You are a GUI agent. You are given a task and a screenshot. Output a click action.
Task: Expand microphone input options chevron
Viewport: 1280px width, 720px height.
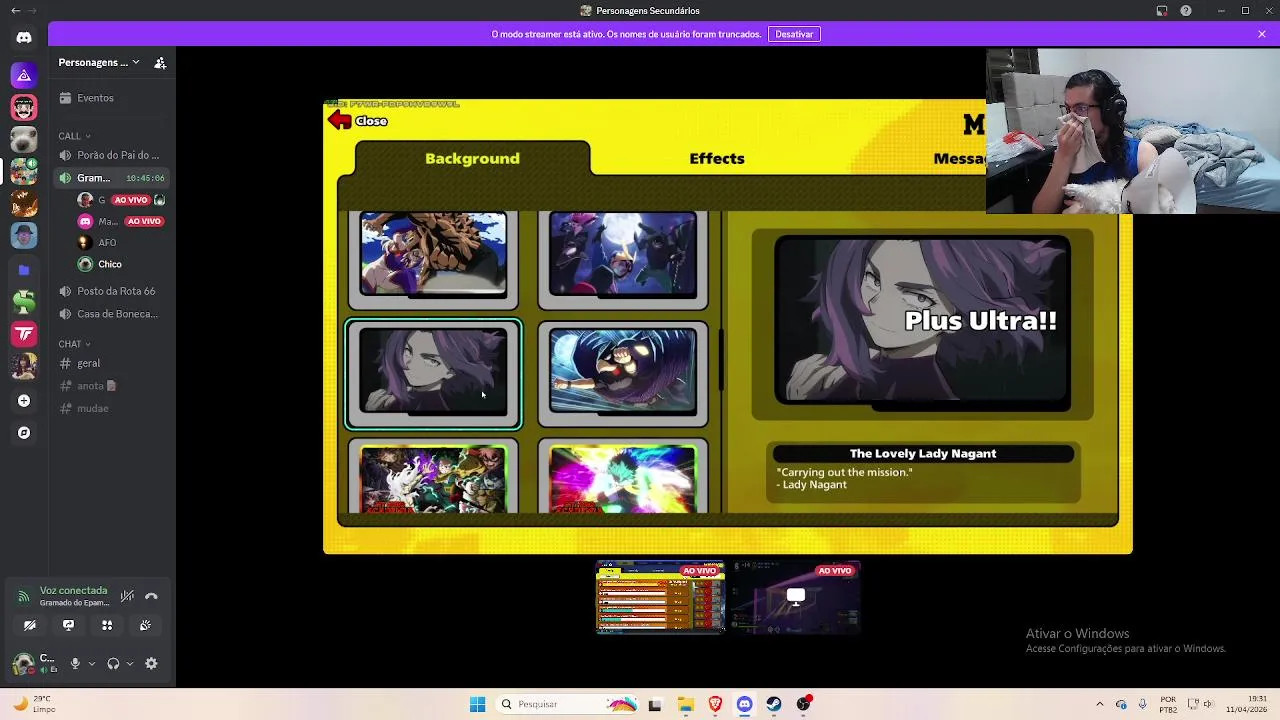[92, 663]
